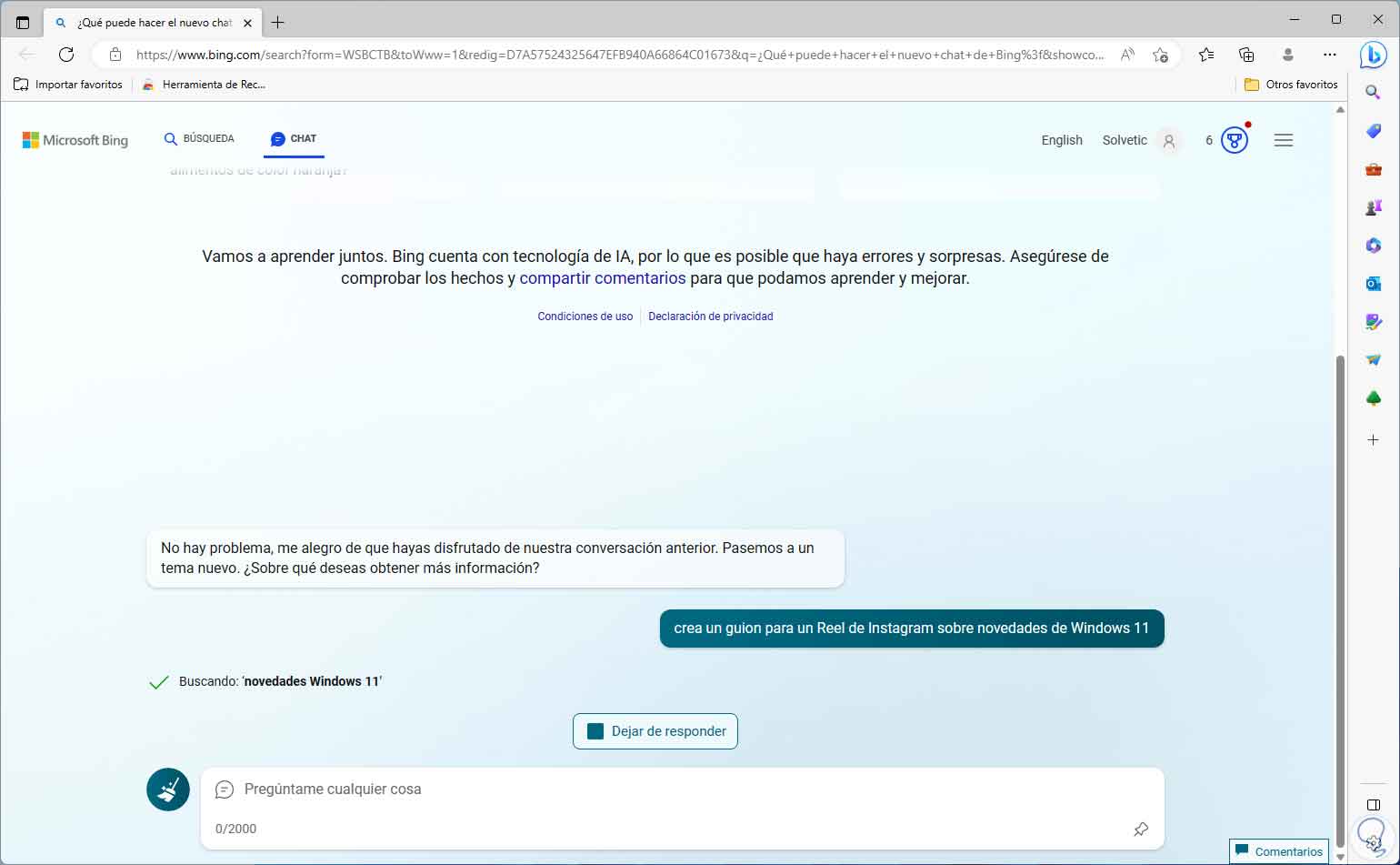
Task: Open the Outlook sidebar icon
Action: tap(1373, 284)
